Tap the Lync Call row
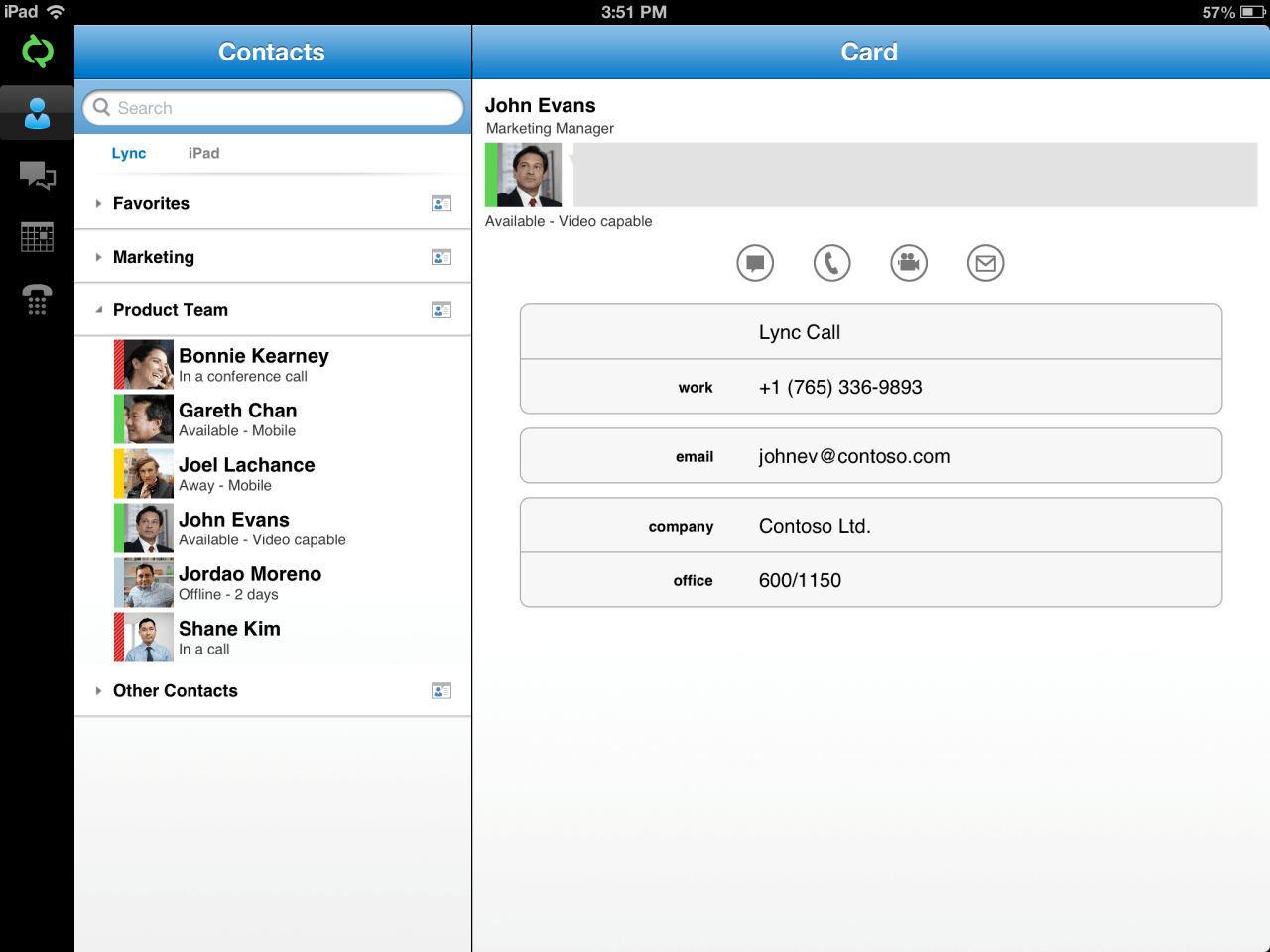Image resolution: width=1270 pixels, height=952 pixels. pos(871,332)
